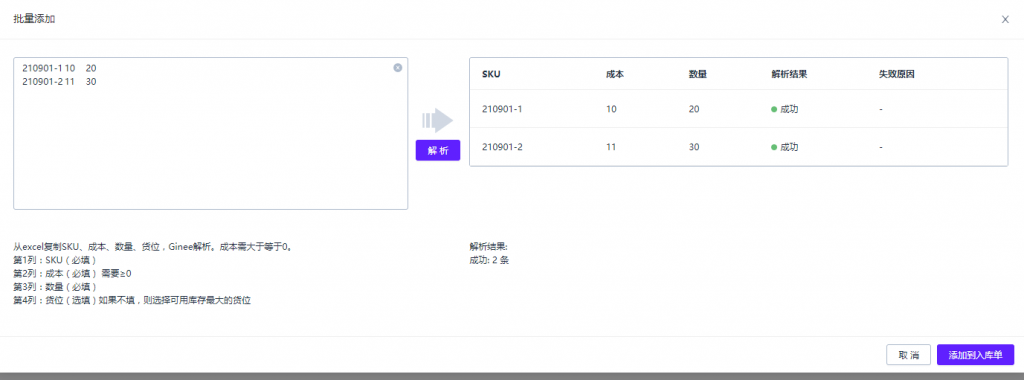Click 添加到入库单 button
This screenshot has height=380, width=1024.
[975, 355]
